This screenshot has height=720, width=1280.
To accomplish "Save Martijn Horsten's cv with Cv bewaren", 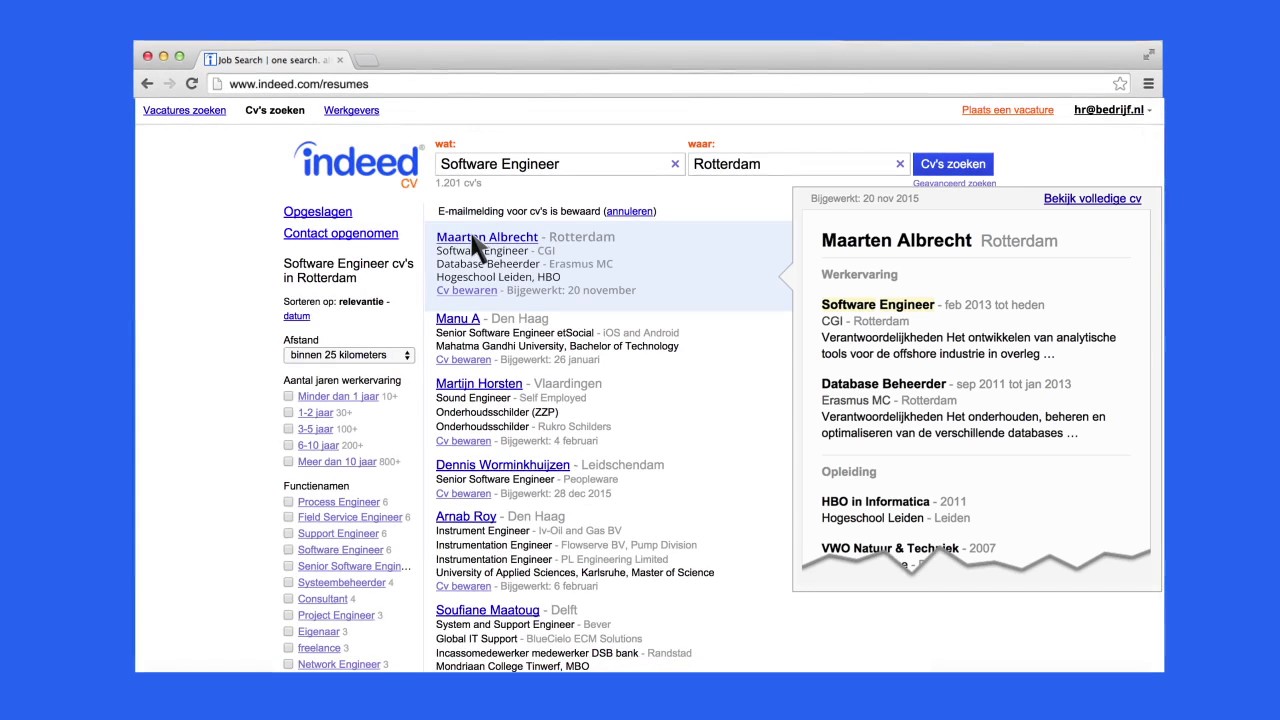I will [463, 441].
